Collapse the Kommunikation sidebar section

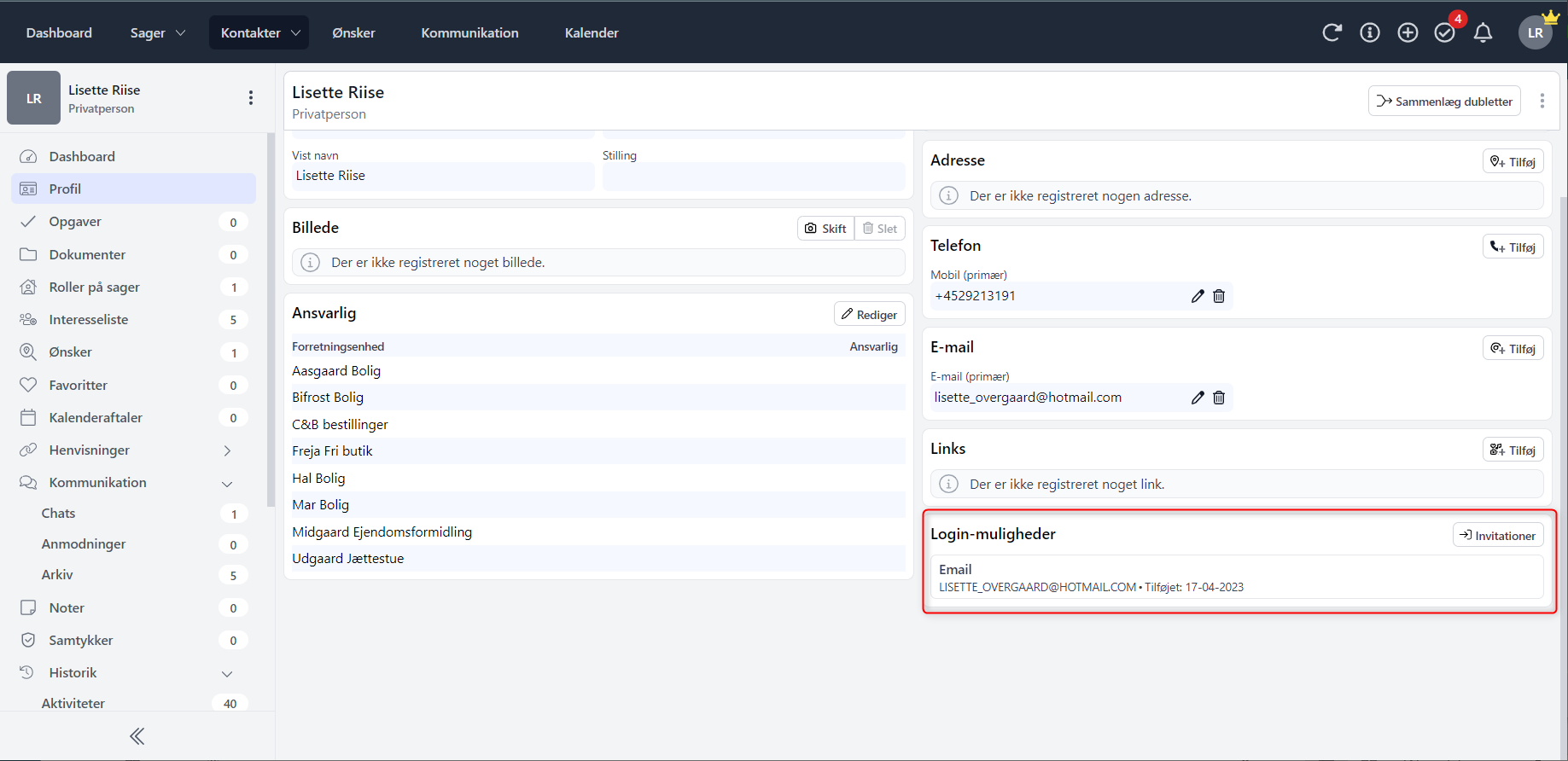[227, 483]
